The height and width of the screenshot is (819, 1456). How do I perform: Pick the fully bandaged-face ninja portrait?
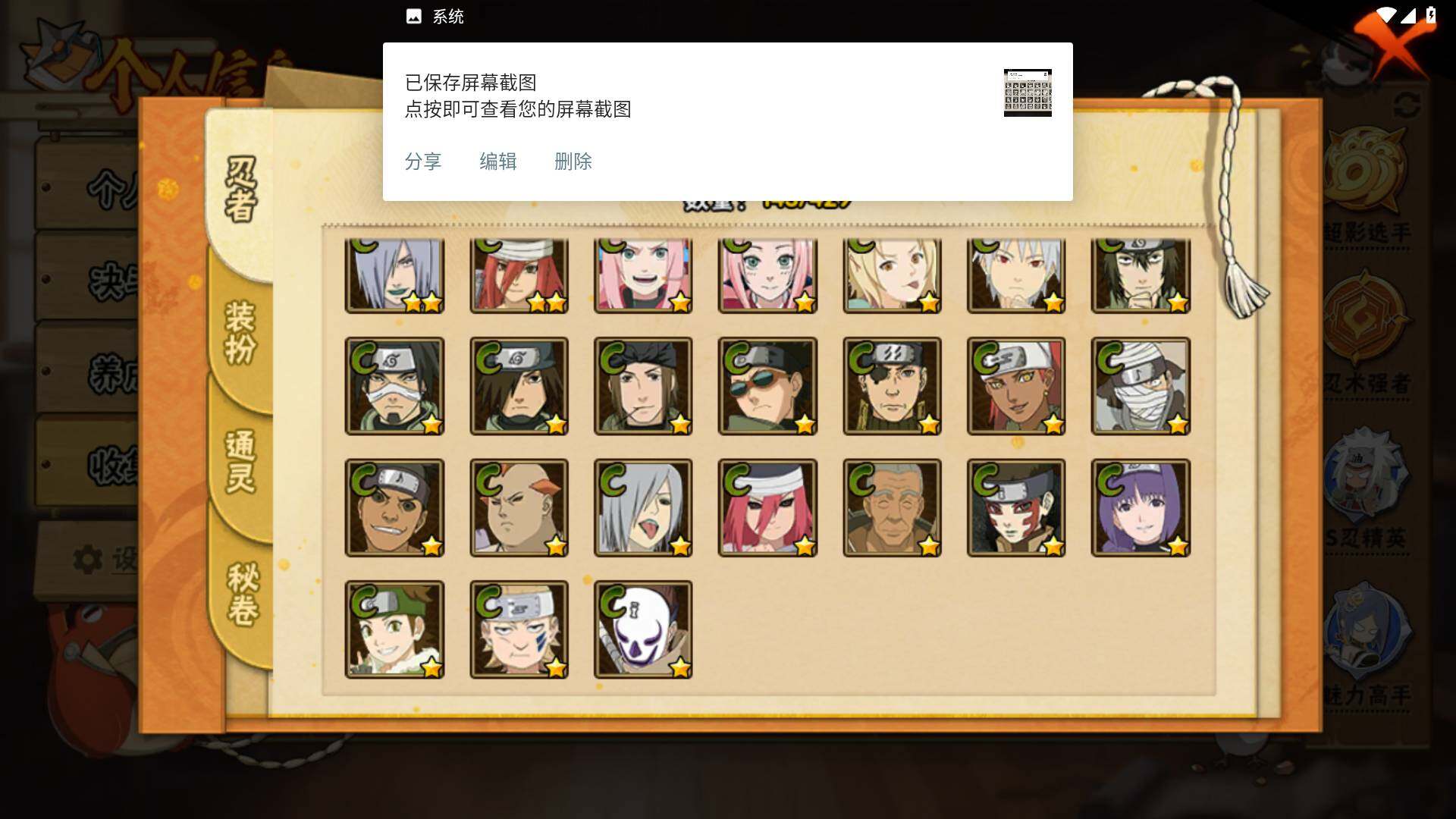(x=1141, y=386)
